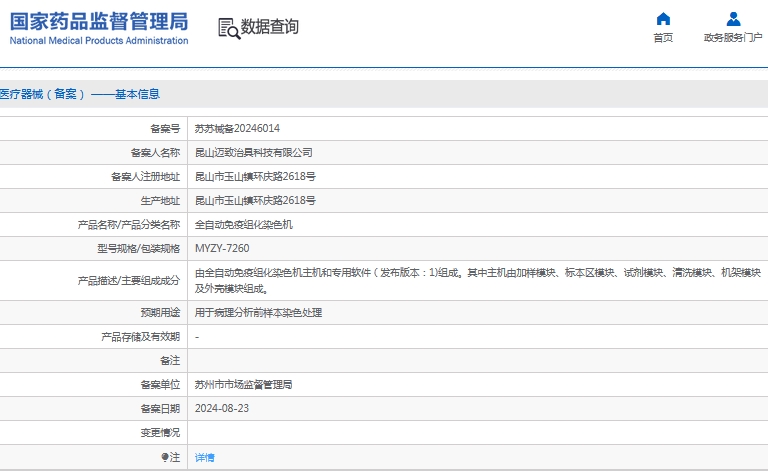The height and width of the screenshot is (476, 768).
Task: Click the 数据查询 magnifier document icon
Action: coord(229,28)
